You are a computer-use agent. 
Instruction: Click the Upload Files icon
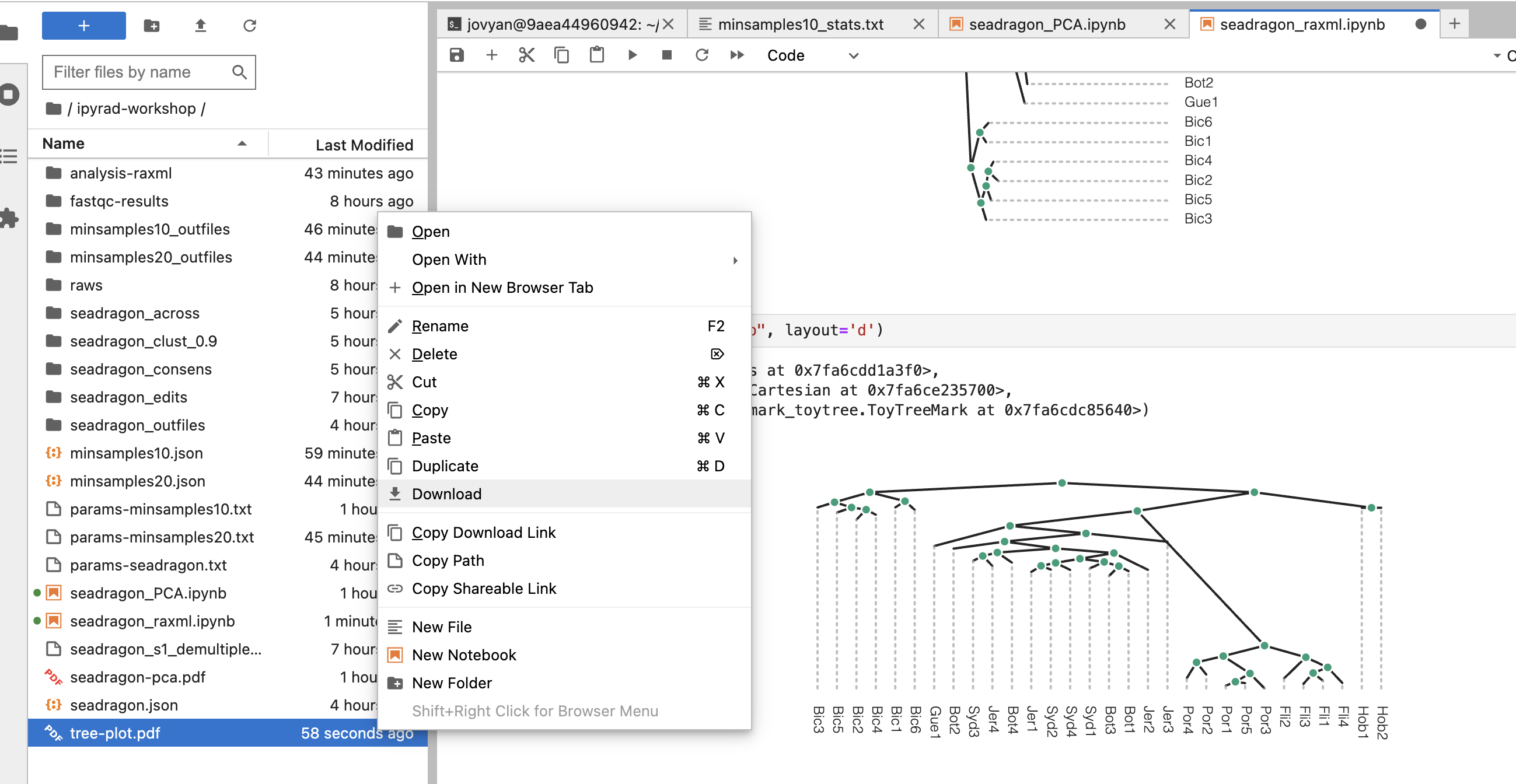click(x=201, y=25)
